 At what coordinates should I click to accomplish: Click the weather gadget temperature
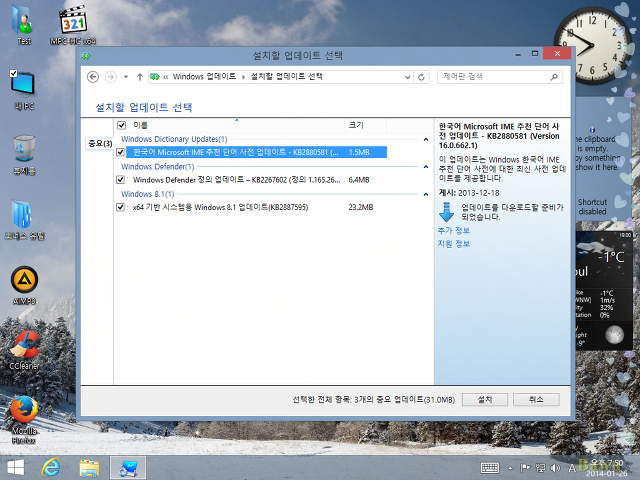tap(611, 257)
